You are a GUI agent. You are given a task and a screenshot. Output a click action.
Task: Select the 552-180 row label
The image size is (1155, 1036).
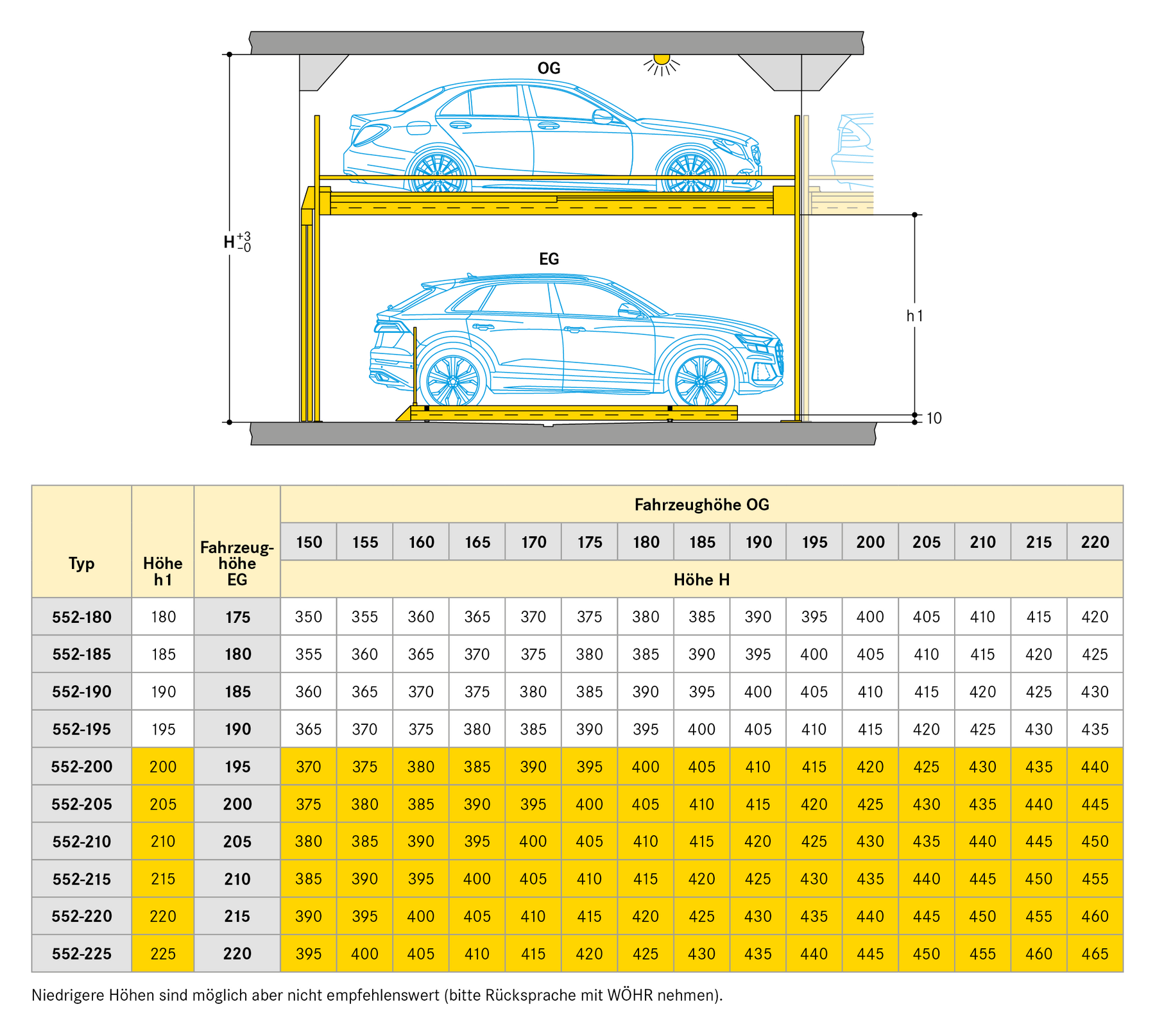(81, 617)
